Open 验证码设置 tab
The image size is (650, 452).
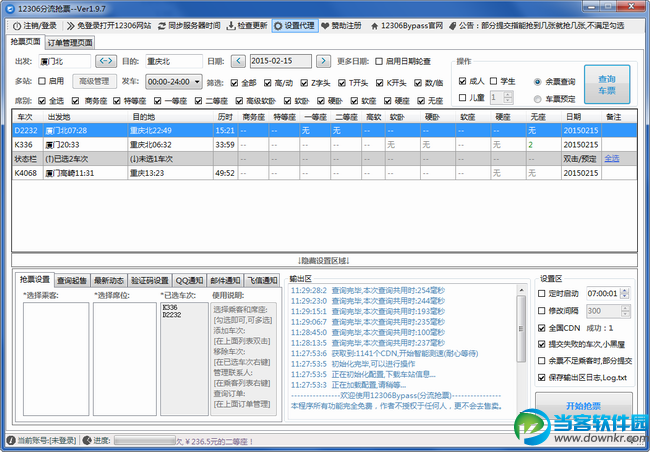(x=150, y=280)
